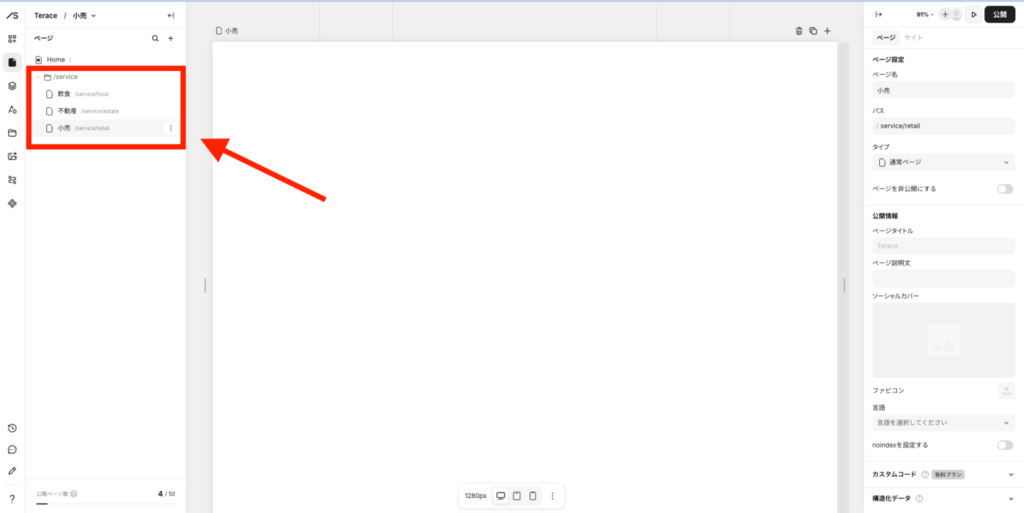1024x513 pixels.
Task: Switch to the mobile viewport icon
Action: [533, 496]
